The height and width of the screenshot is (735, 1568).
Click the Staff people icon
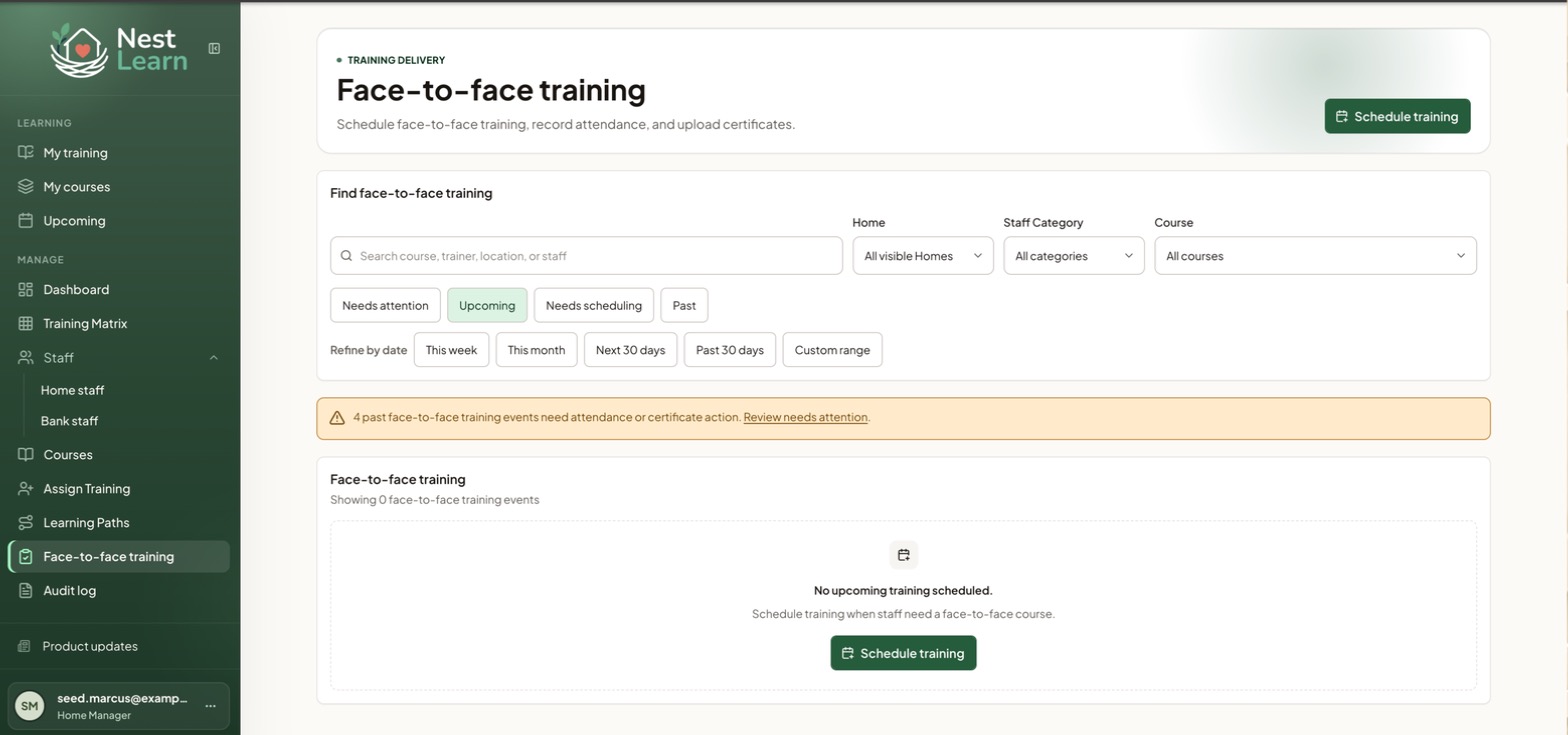26,358
